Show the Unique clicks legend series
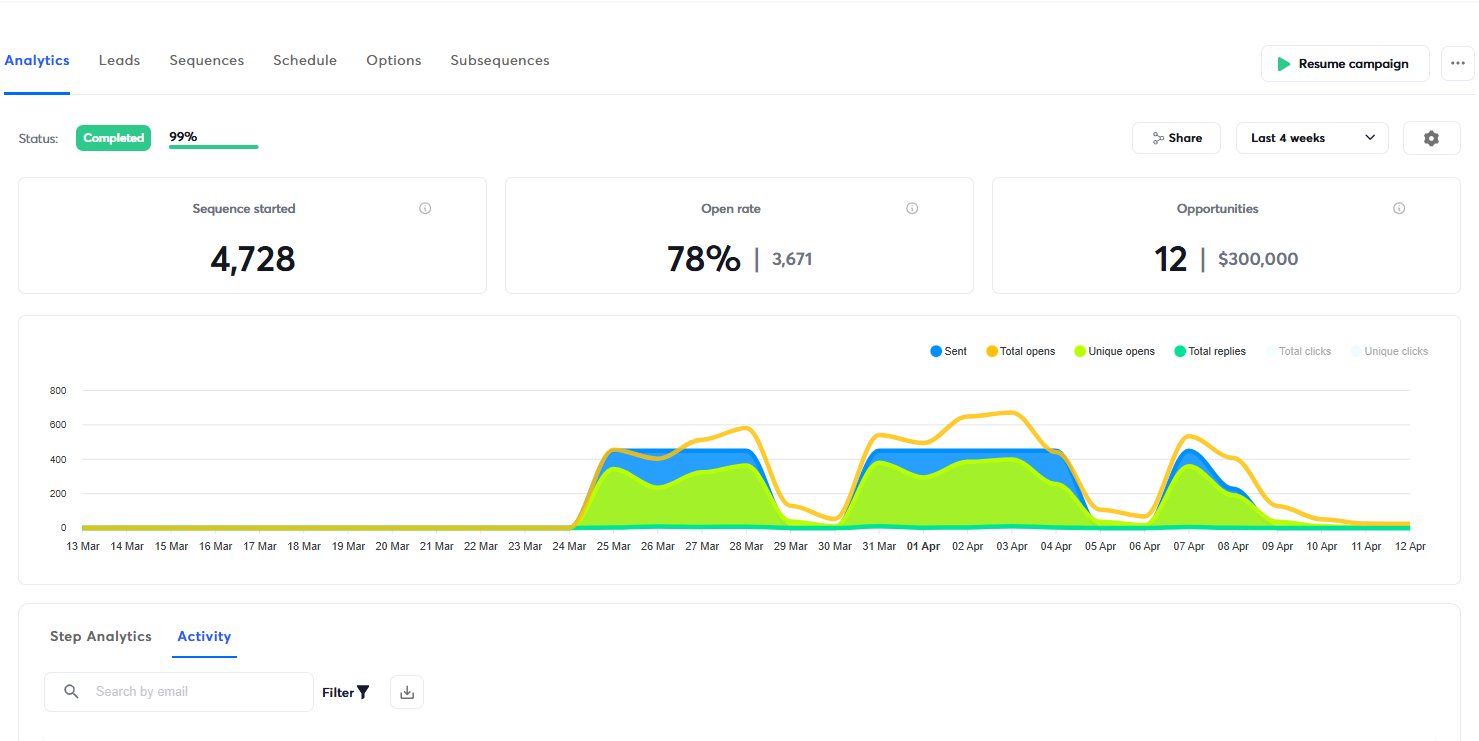Screen dimensions: 1479x741 click(1389, 352)
